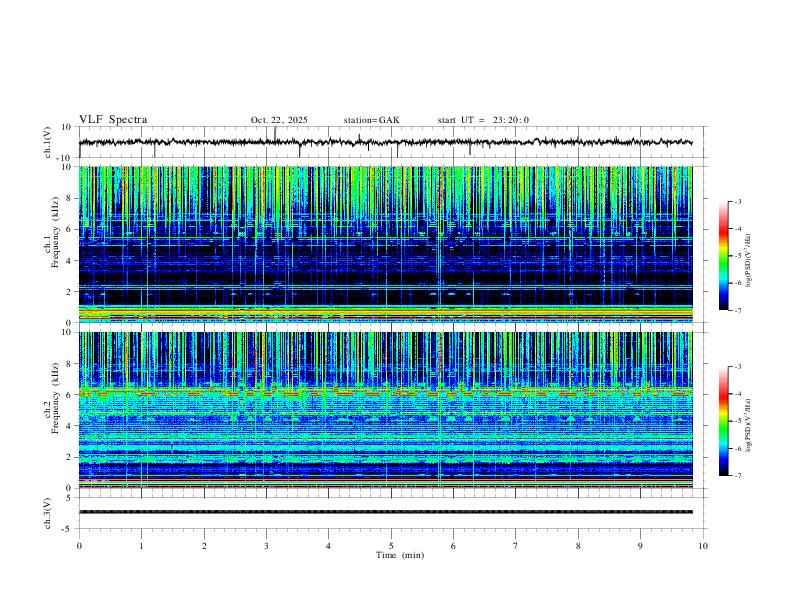Click the "VLF Spectra" title text
The image size is (792, 612).
coord(113,120)
